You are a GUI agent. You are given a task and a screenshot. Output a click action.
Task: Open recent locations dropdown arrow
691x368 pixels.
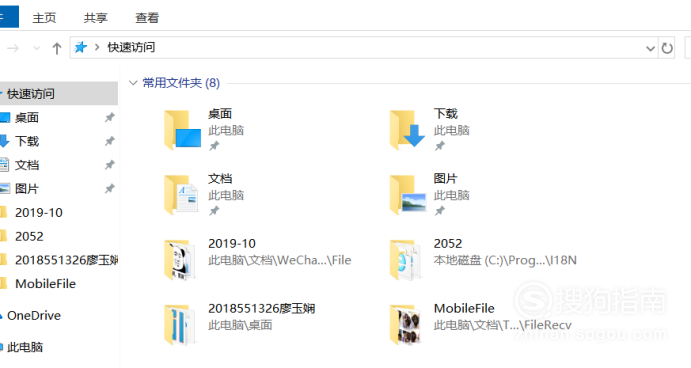[x=37, y=48]
